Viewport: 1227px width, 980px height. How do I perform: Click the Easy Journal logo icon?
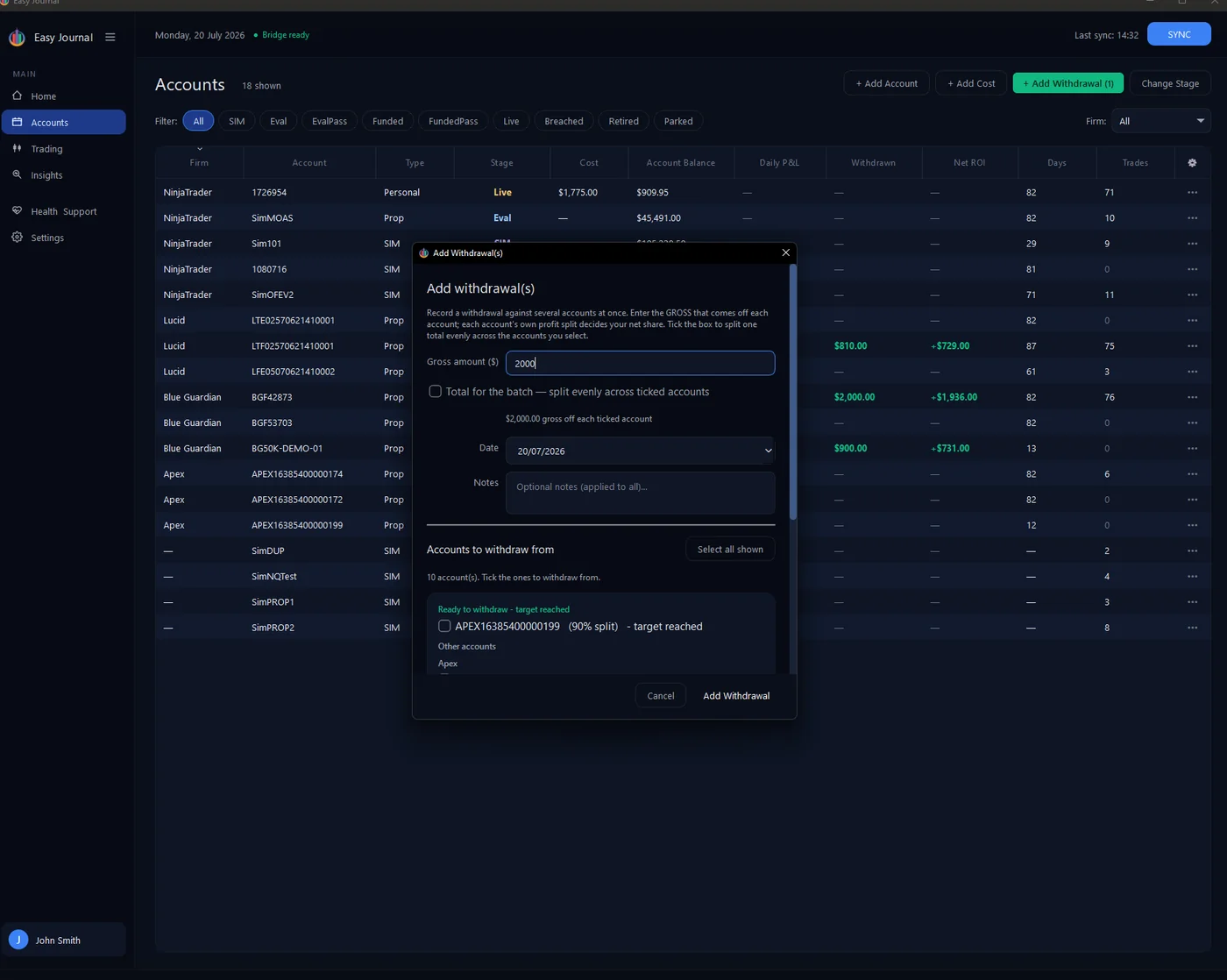17,38
